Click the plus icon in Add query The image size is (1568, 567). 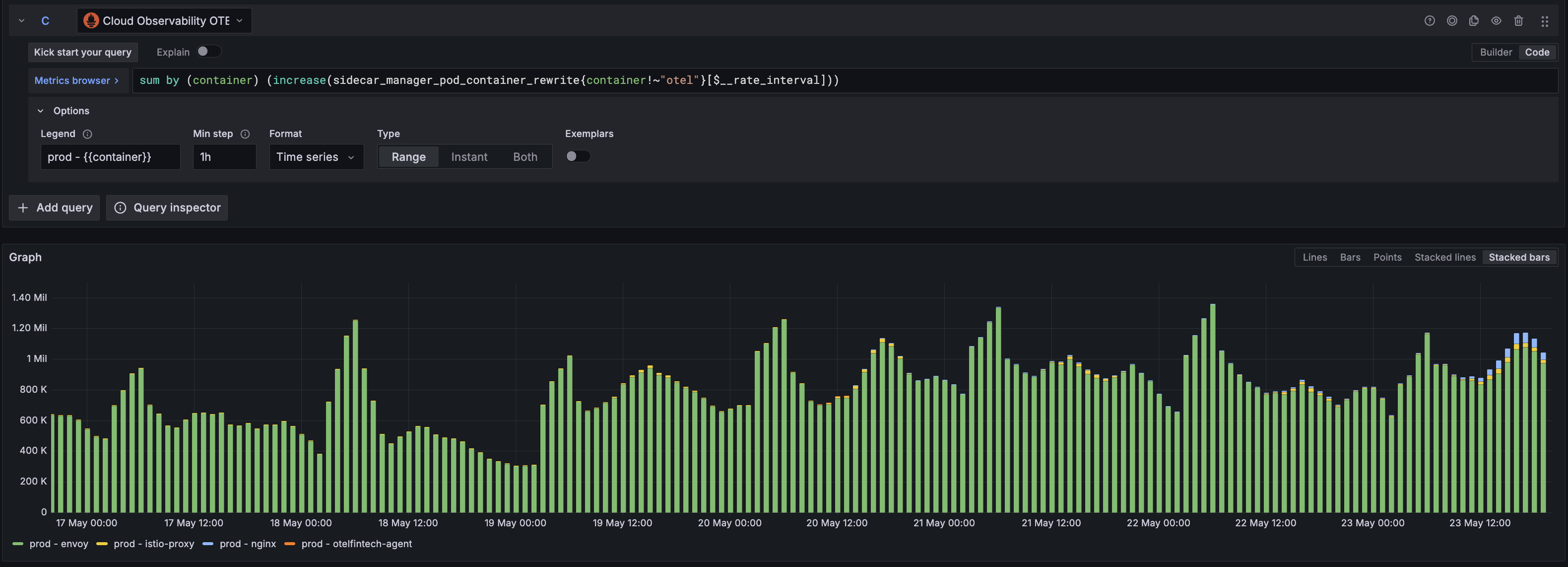point(23,208)
